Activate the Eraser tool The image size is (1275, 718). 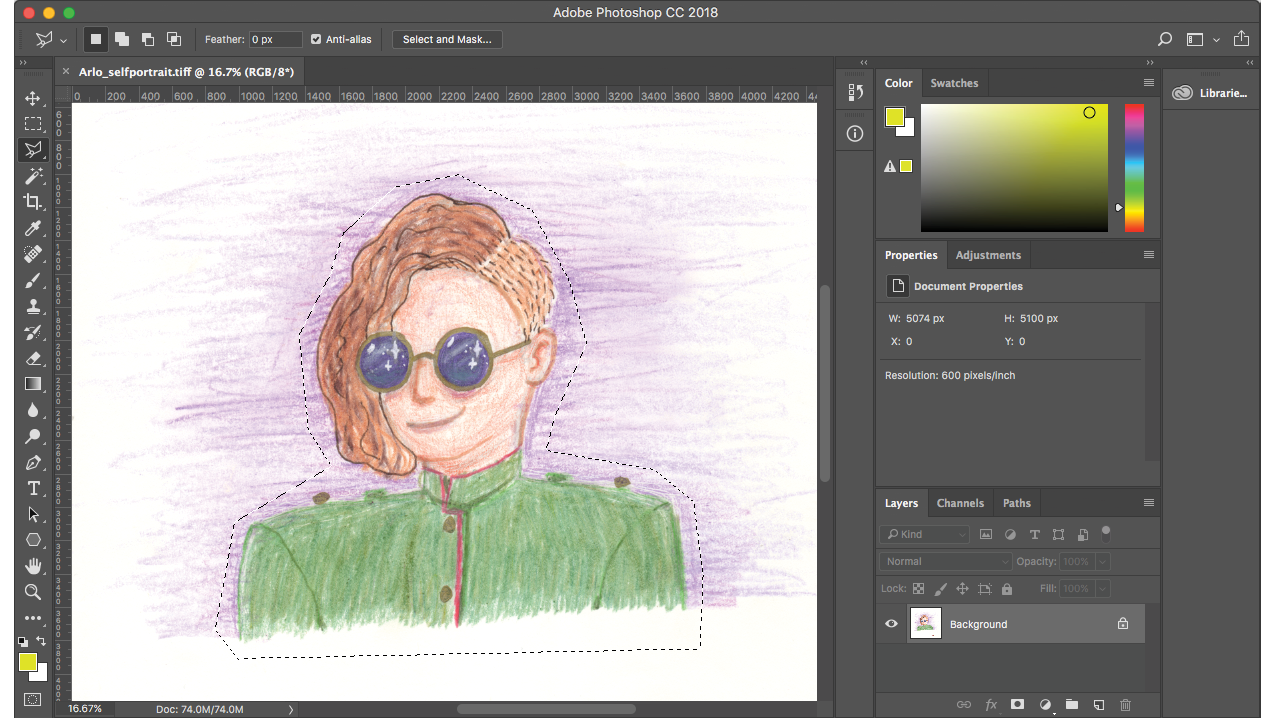click(x=33, y=358)
